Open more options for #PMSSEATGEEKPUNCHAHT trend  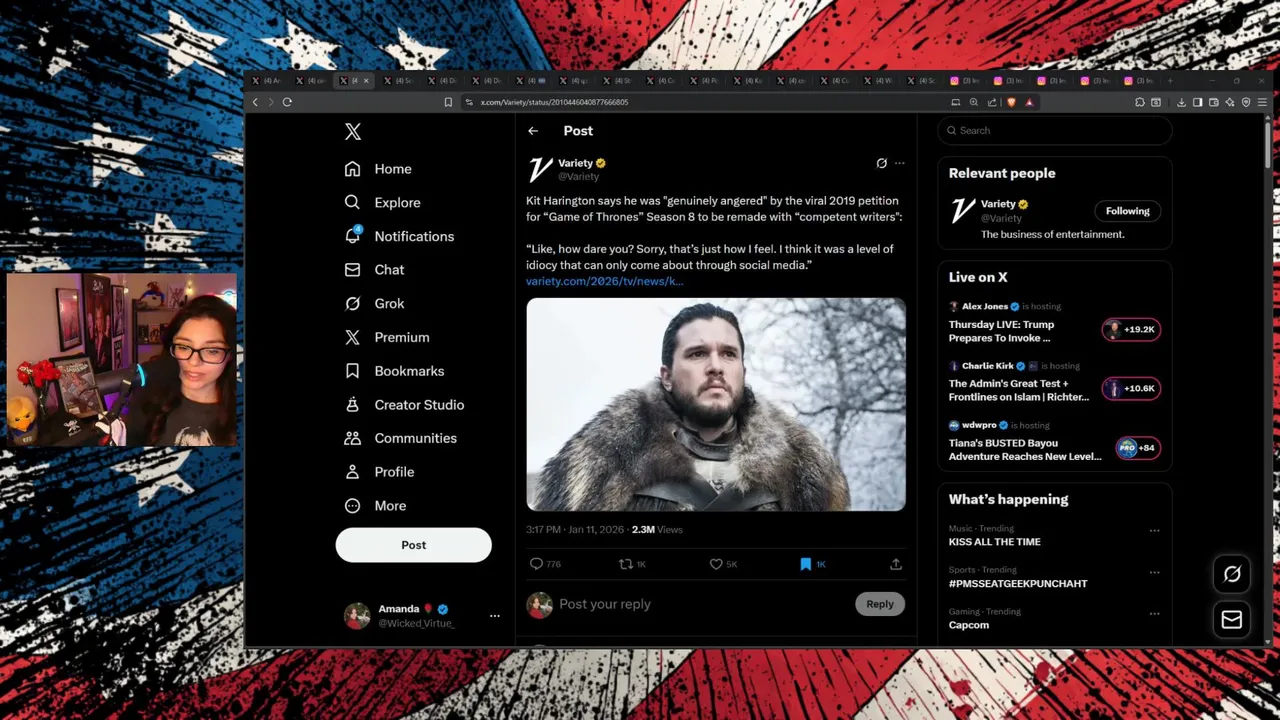[1154, 572]
